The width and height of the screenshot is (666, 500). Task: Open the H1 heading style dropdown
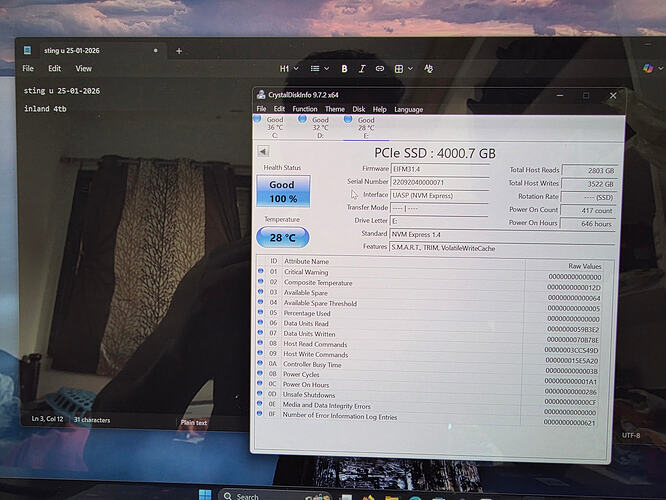(x=289, y=69)
